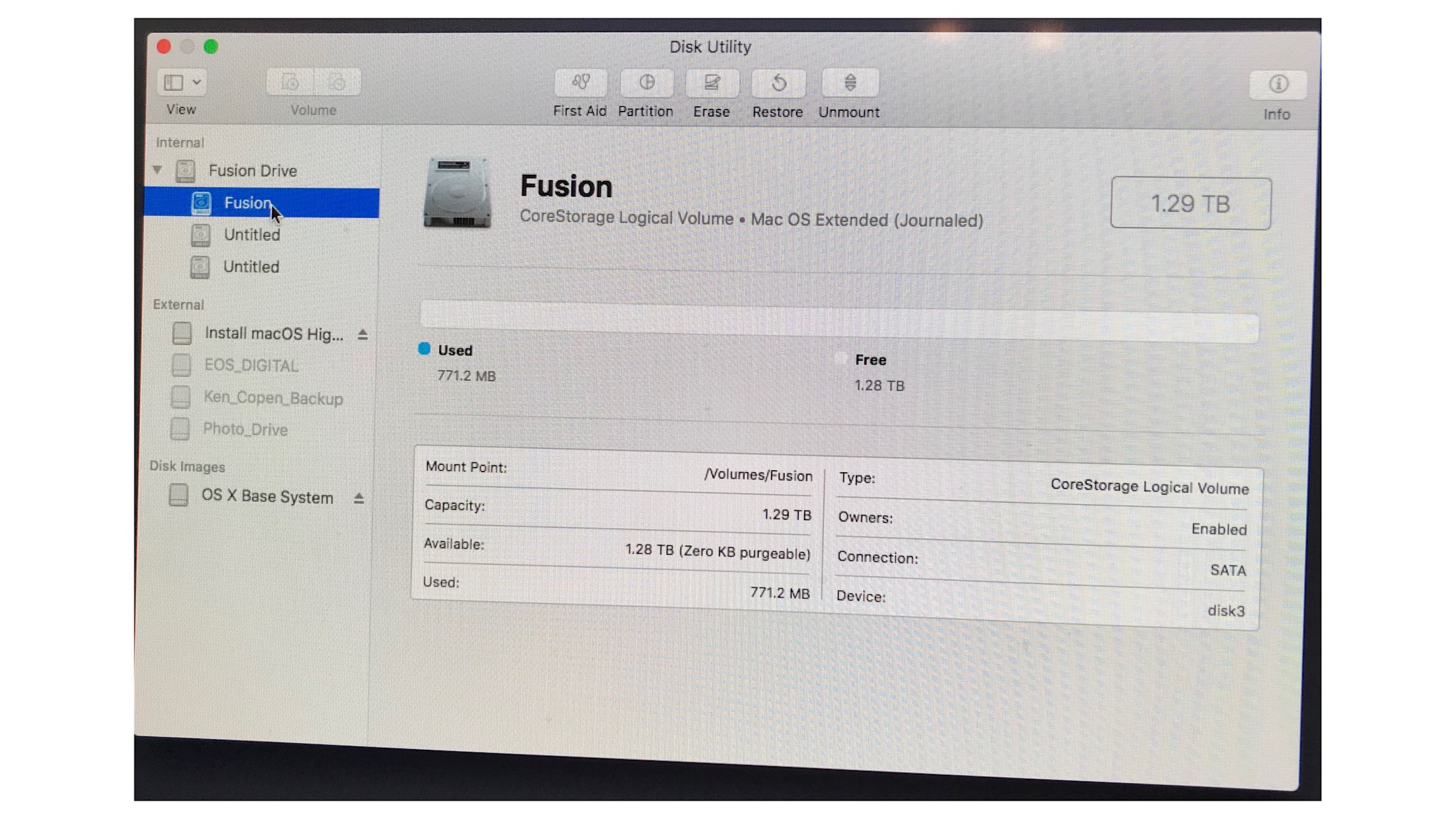
Task: Click the add Volume toolbar icon
Action: (291, 82)
